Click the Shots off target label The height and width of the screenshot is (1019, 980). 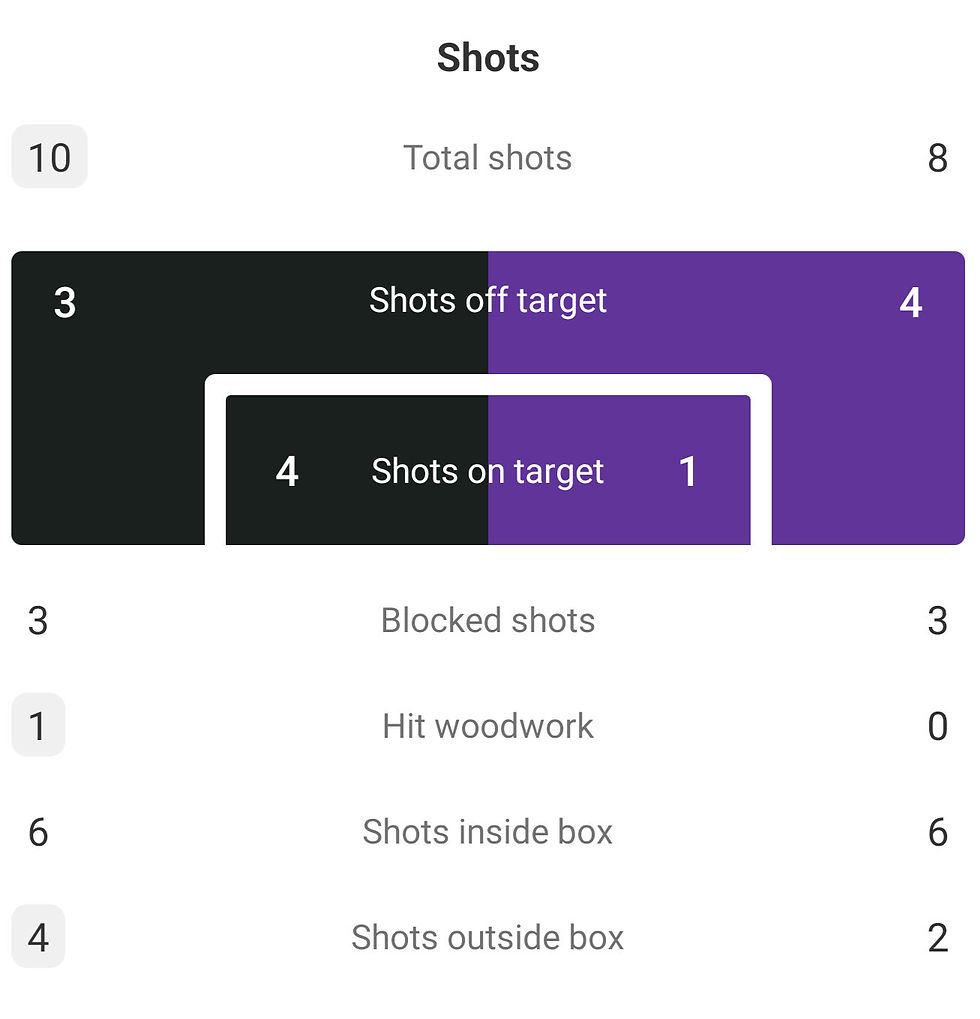point(487,300)
